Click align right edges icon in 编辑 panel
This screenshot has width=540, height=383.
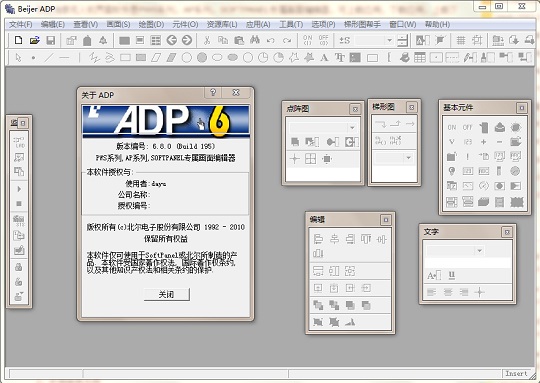[x=350, y=239]
